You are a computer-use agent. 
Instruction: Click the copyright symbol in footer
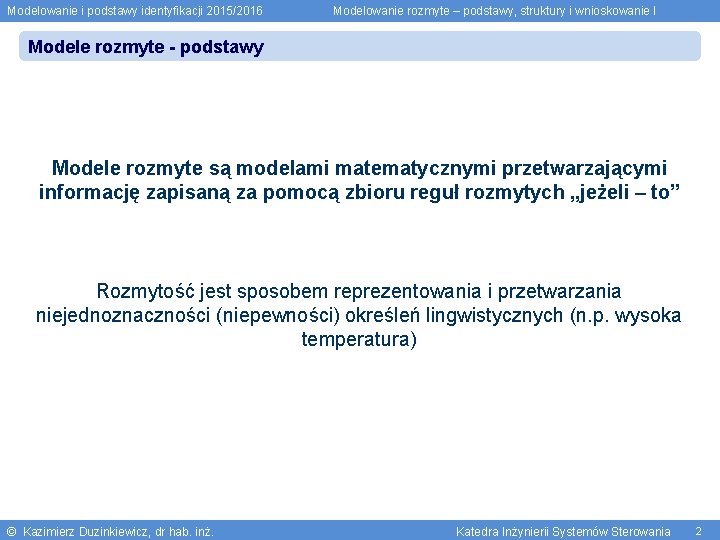click(x=12, y=532)
